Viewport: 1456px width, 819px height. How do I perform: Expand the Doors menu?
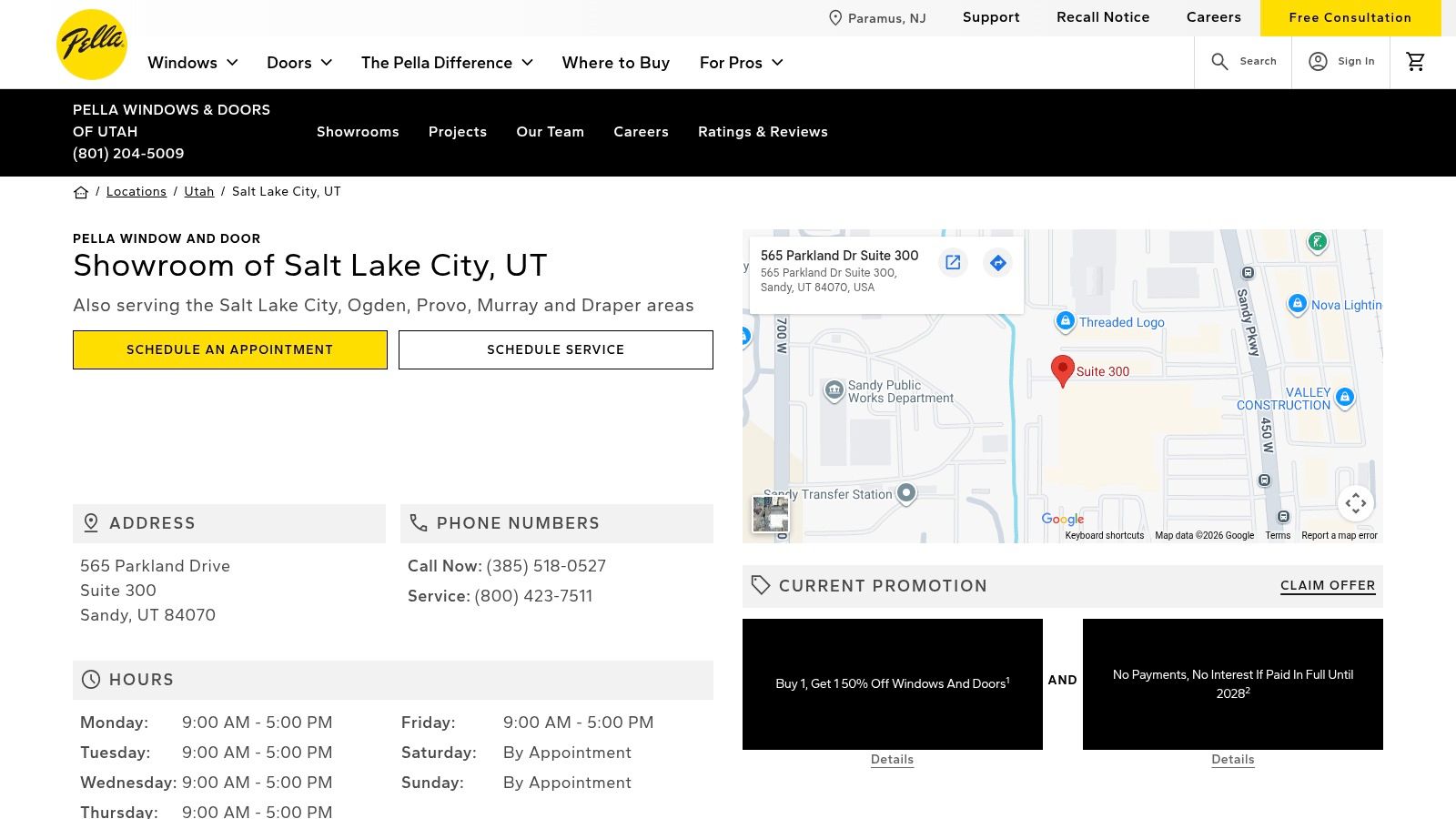click(x=299, y=63)
